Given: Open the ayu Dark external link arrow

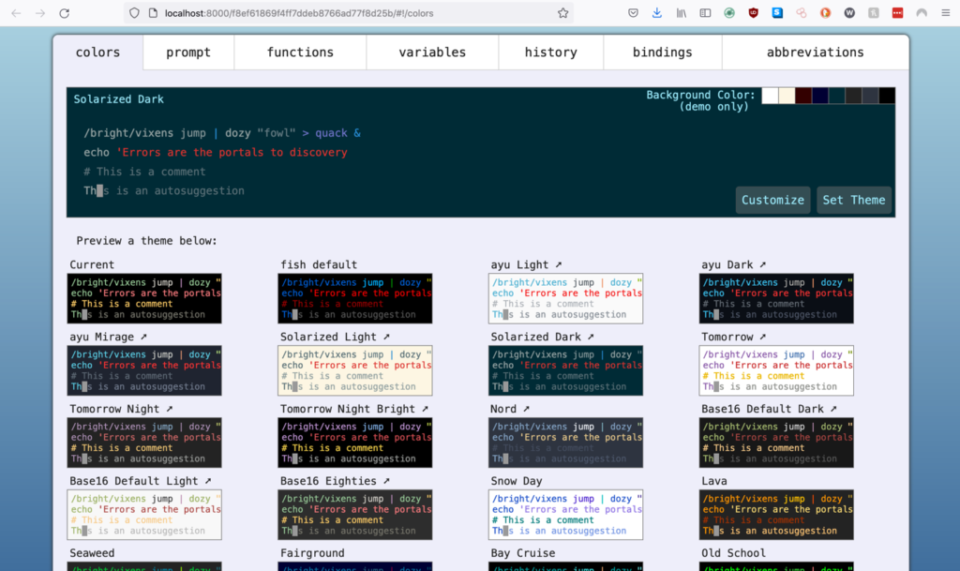Looking at the screenshot, I should tap(763, 264).
